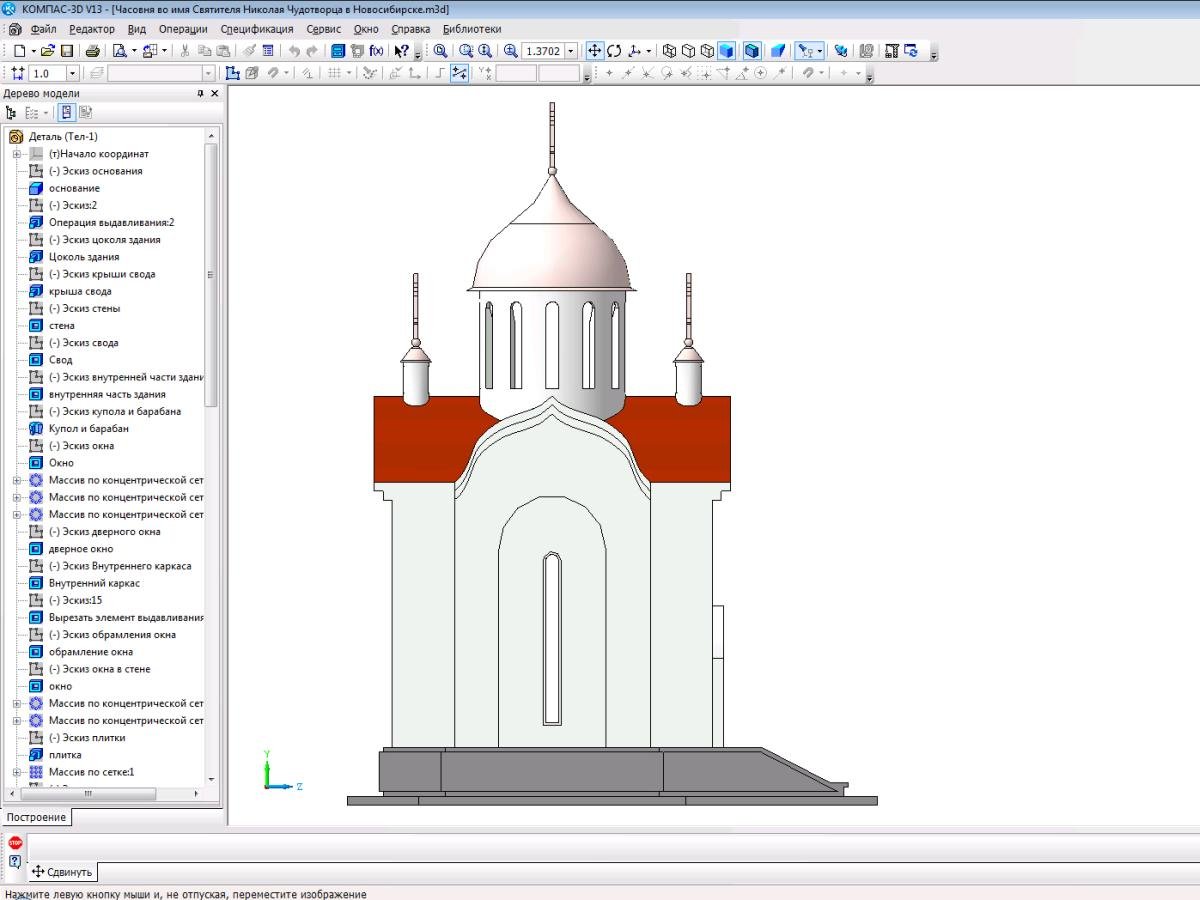This screenshot has width=1200, height=900.
Task: Click the model tree vertical scrollbar
Action: point(211,274)
